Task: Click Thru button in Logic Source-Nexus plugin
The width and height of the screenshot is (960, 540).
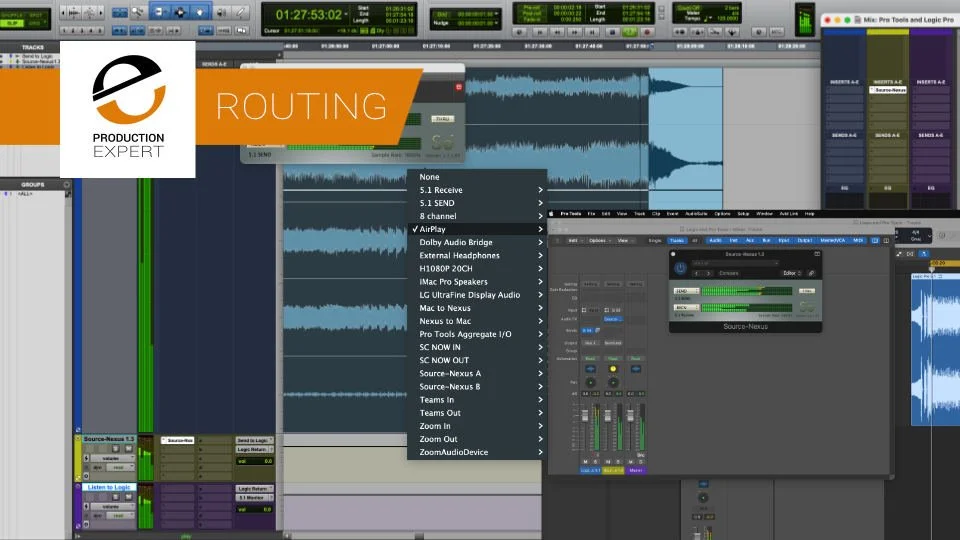Action: coord(807,291)
